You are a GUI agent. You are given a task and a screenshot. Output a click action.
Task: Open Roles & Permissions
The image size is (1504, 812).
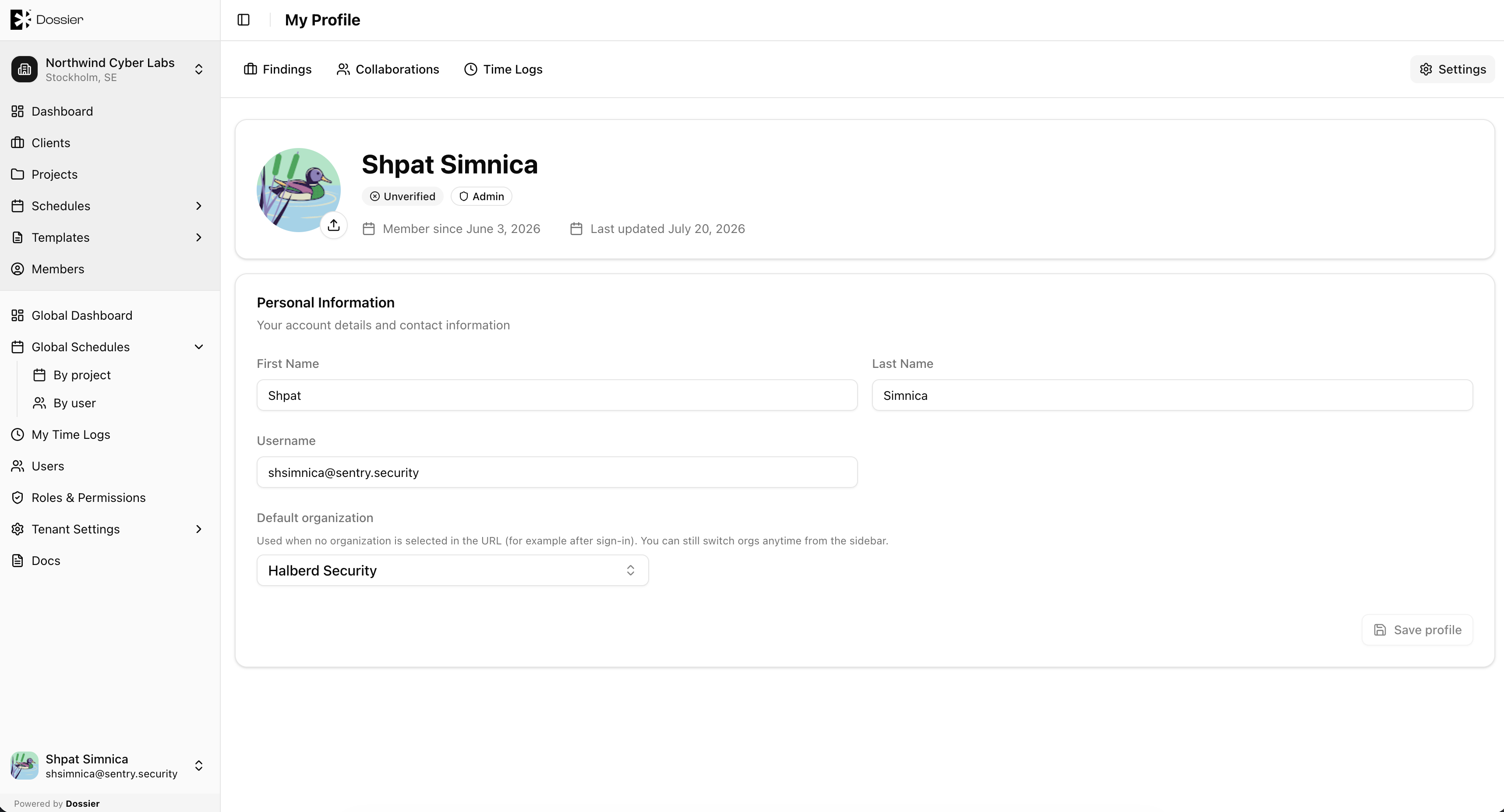pyautogui.click(x=110, y=498)
